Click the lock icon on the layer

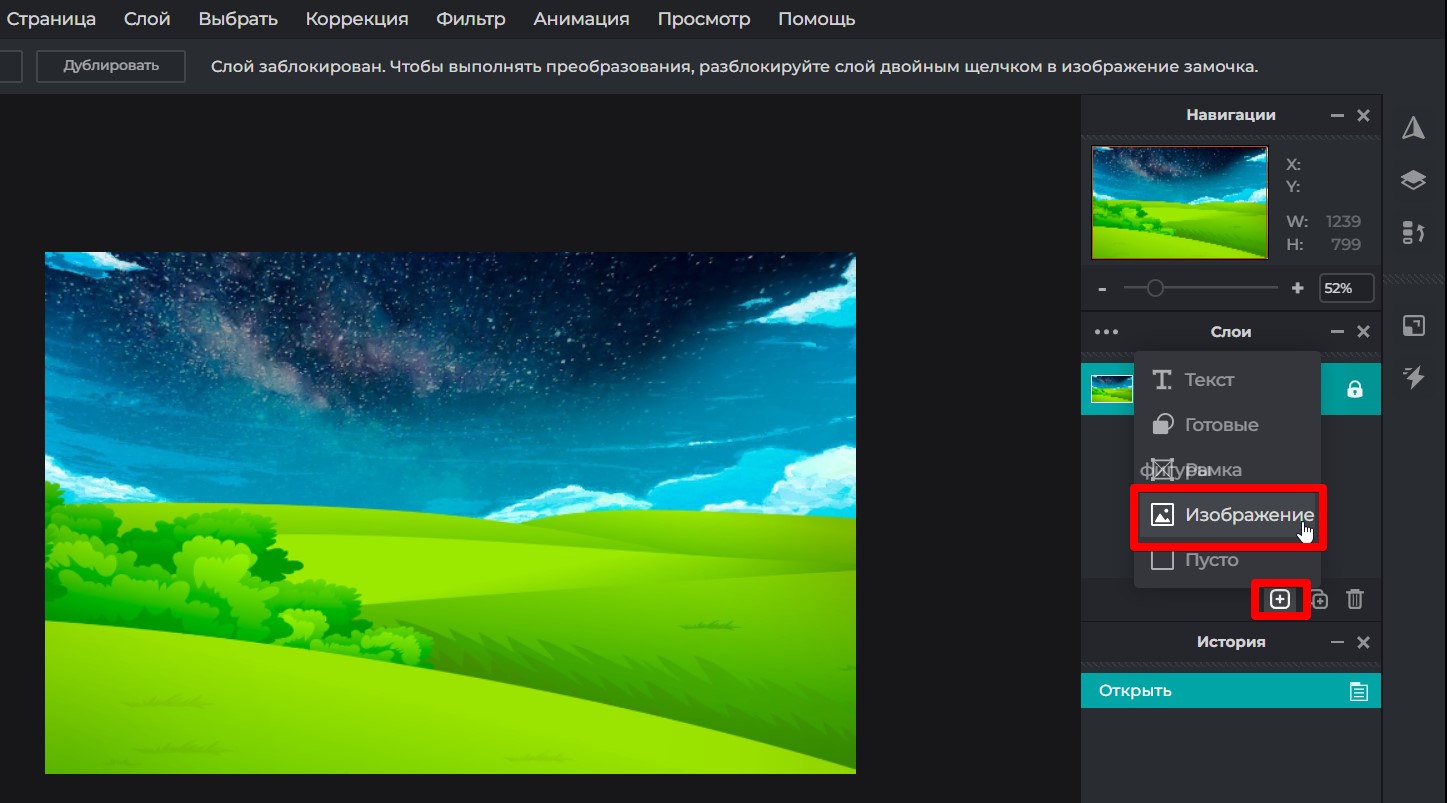point(1355,389)
